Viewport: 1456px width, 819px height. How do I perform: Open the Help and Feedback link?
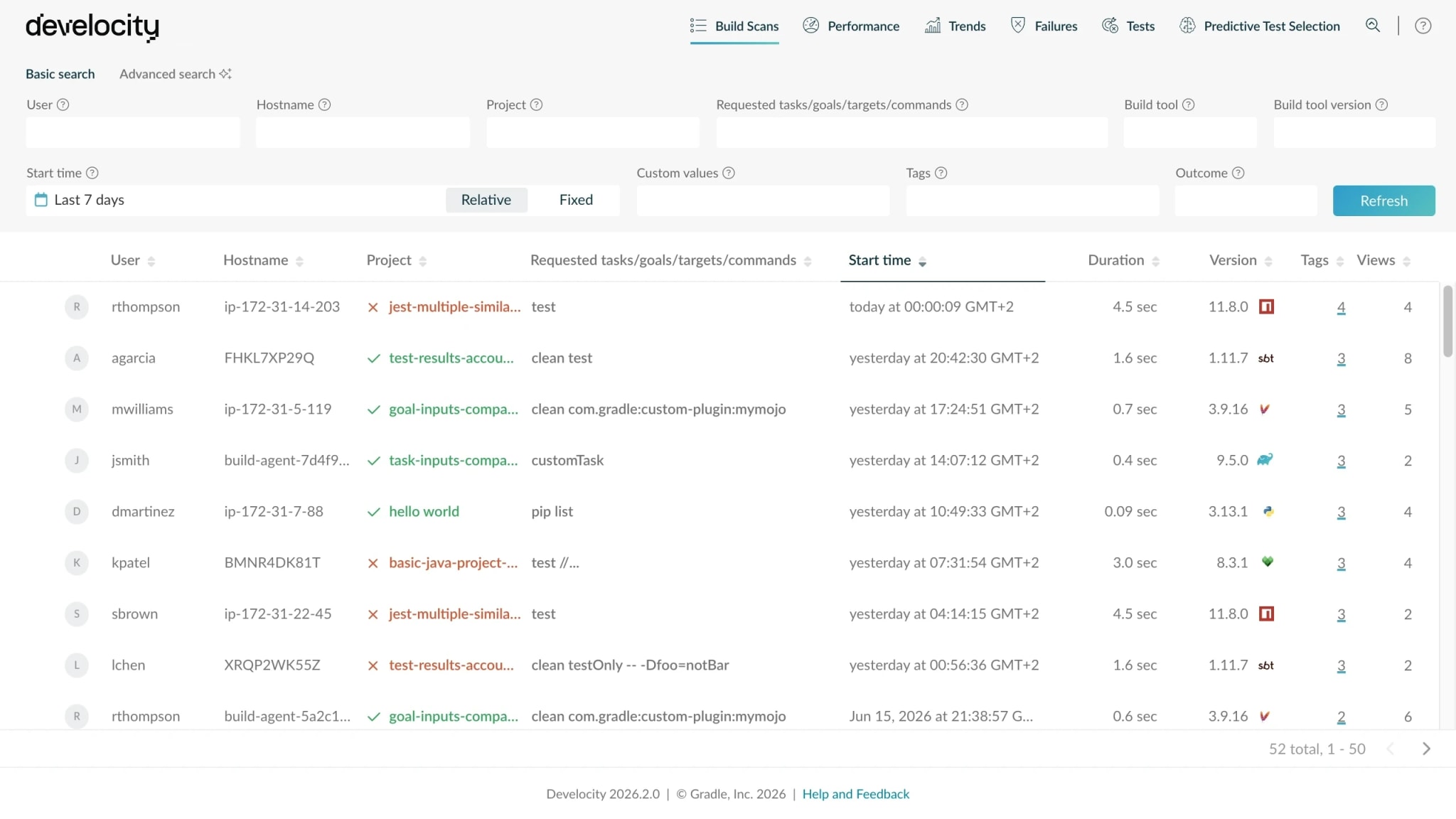(x=855, y=794)
